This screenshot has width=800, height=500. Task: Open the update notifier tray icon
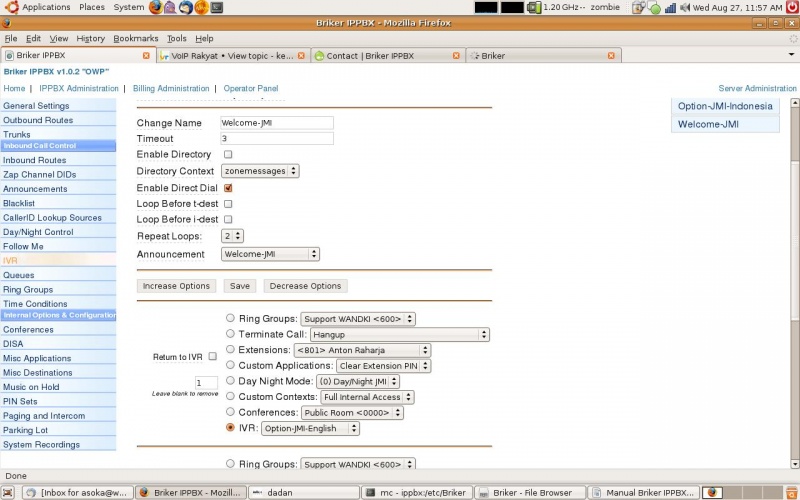coord(638,7)
